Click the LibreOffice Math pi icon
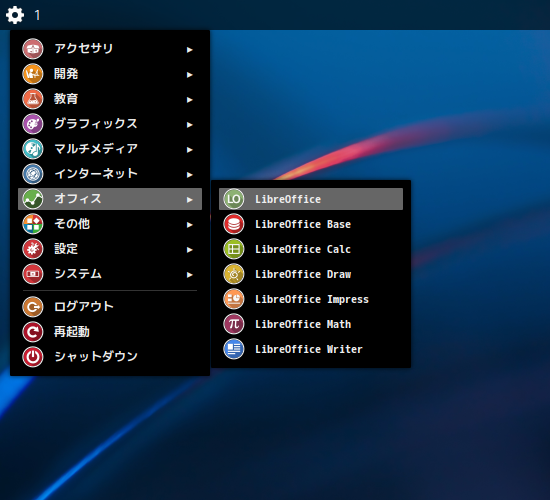Screen dimensions: 550x500 coord(234,324)
